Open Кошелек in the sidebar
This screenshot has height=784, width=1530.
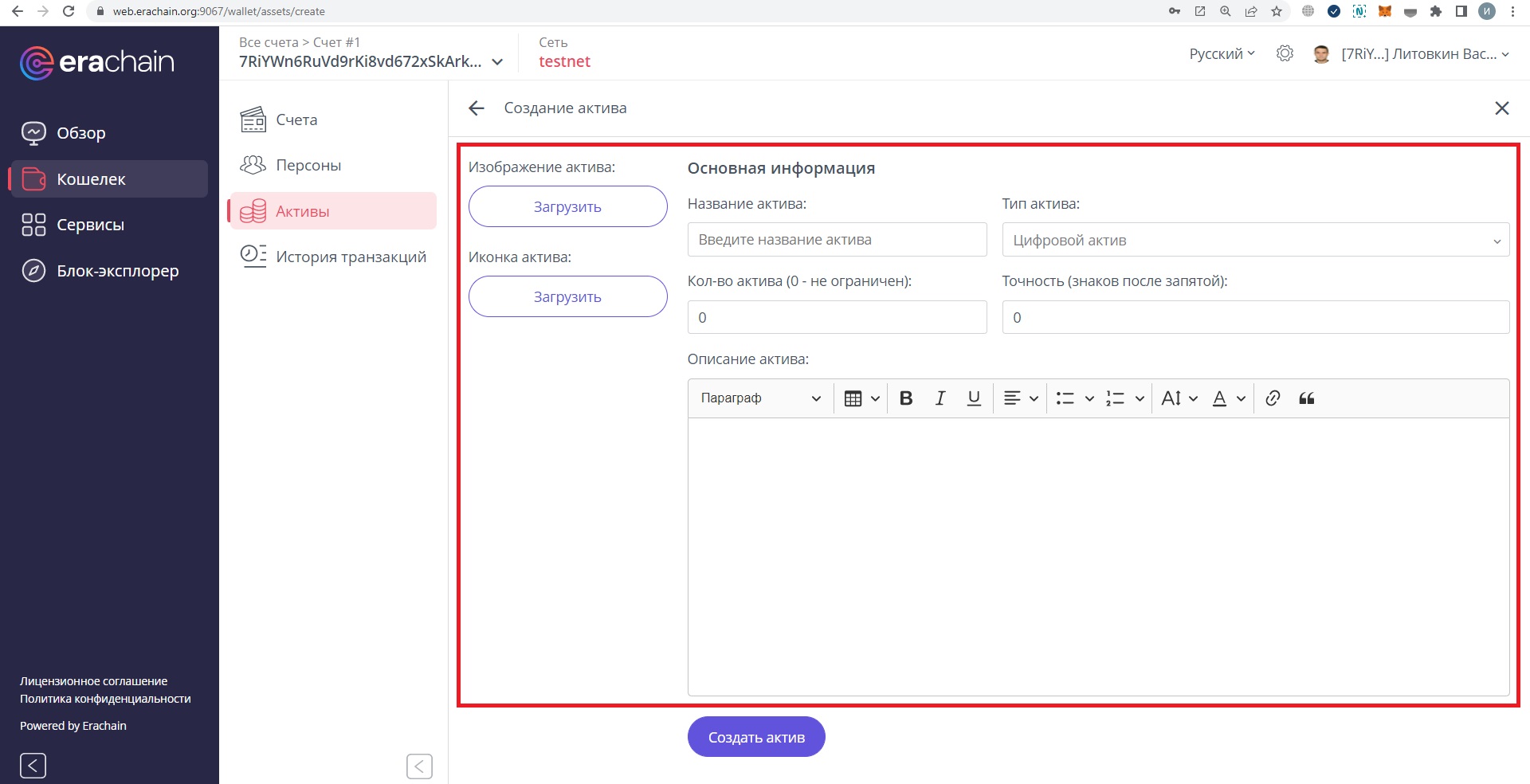(x=91, y=179)
